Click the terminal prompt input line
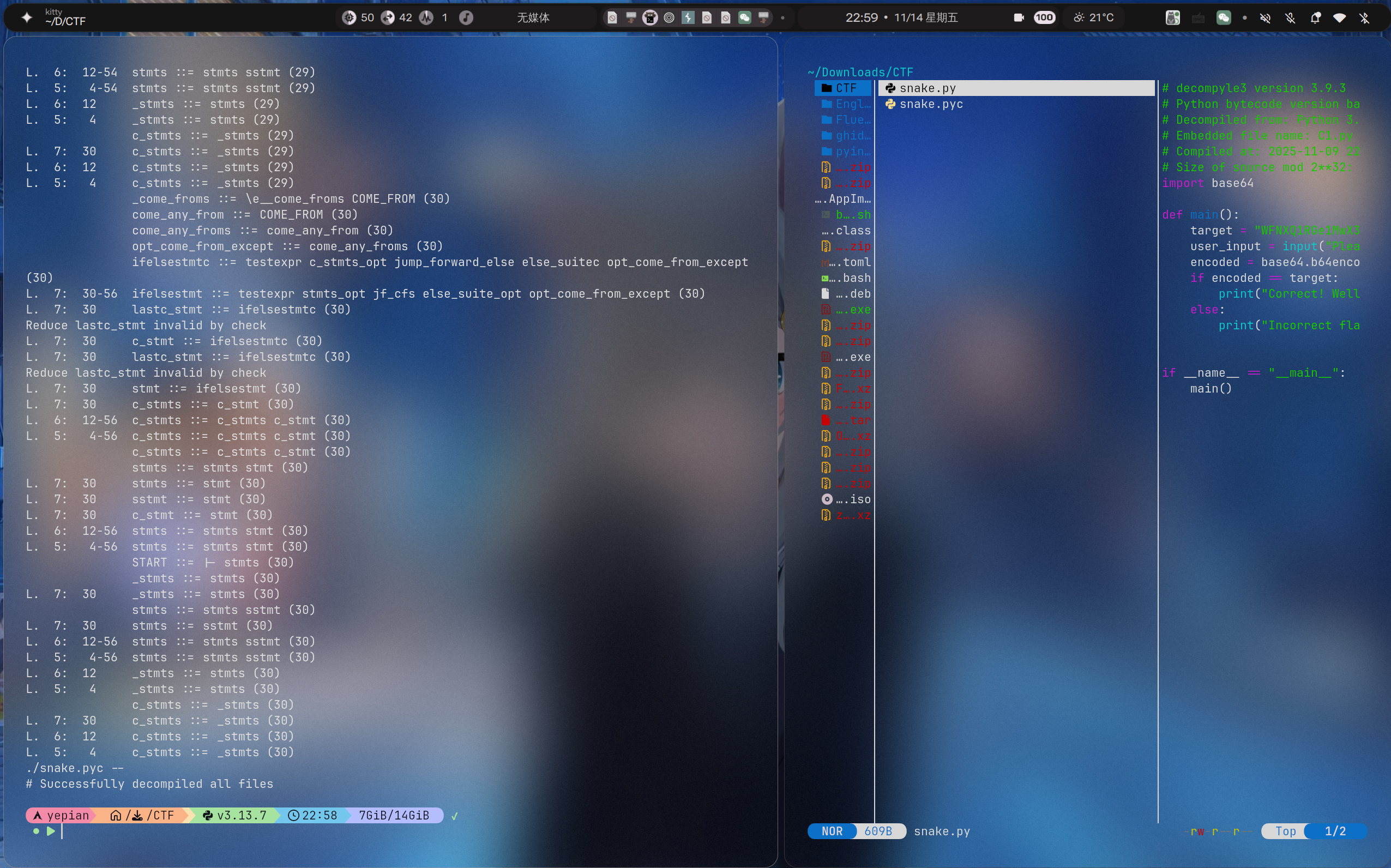Viewport: 1391px width, 868px height. click(x=230, y=831)
